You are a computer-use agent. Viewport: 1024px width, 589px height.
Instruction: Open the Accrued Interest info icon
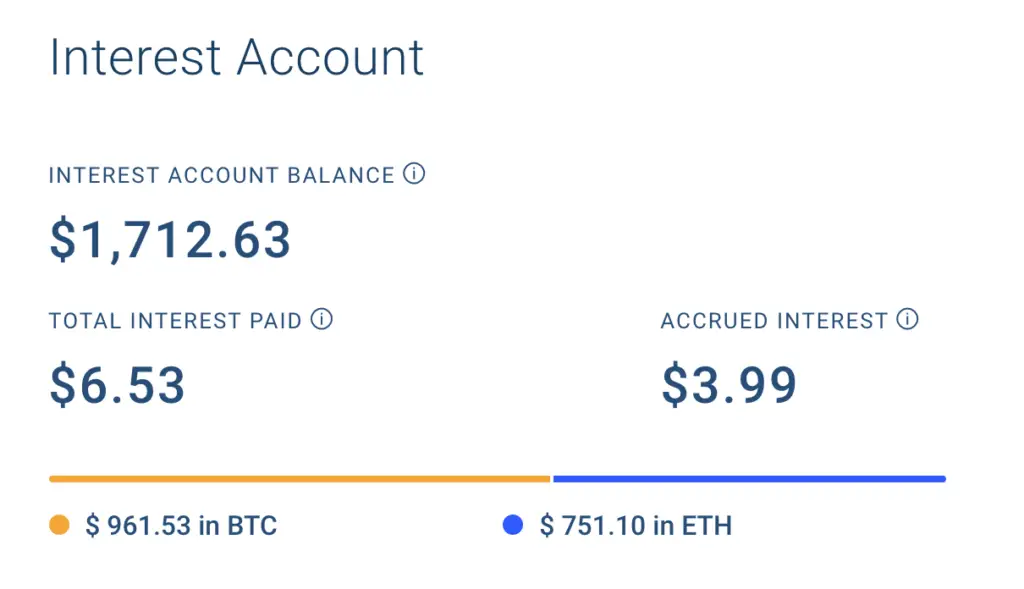(x=907, y=319)
